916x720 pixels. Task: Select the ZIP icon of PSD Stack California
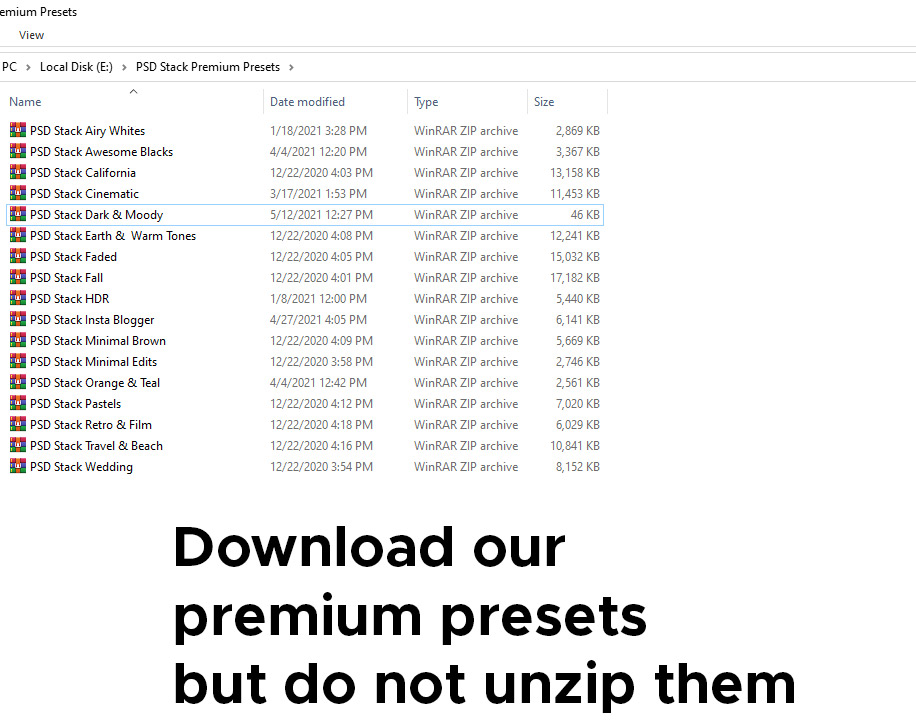click(18, 172)
